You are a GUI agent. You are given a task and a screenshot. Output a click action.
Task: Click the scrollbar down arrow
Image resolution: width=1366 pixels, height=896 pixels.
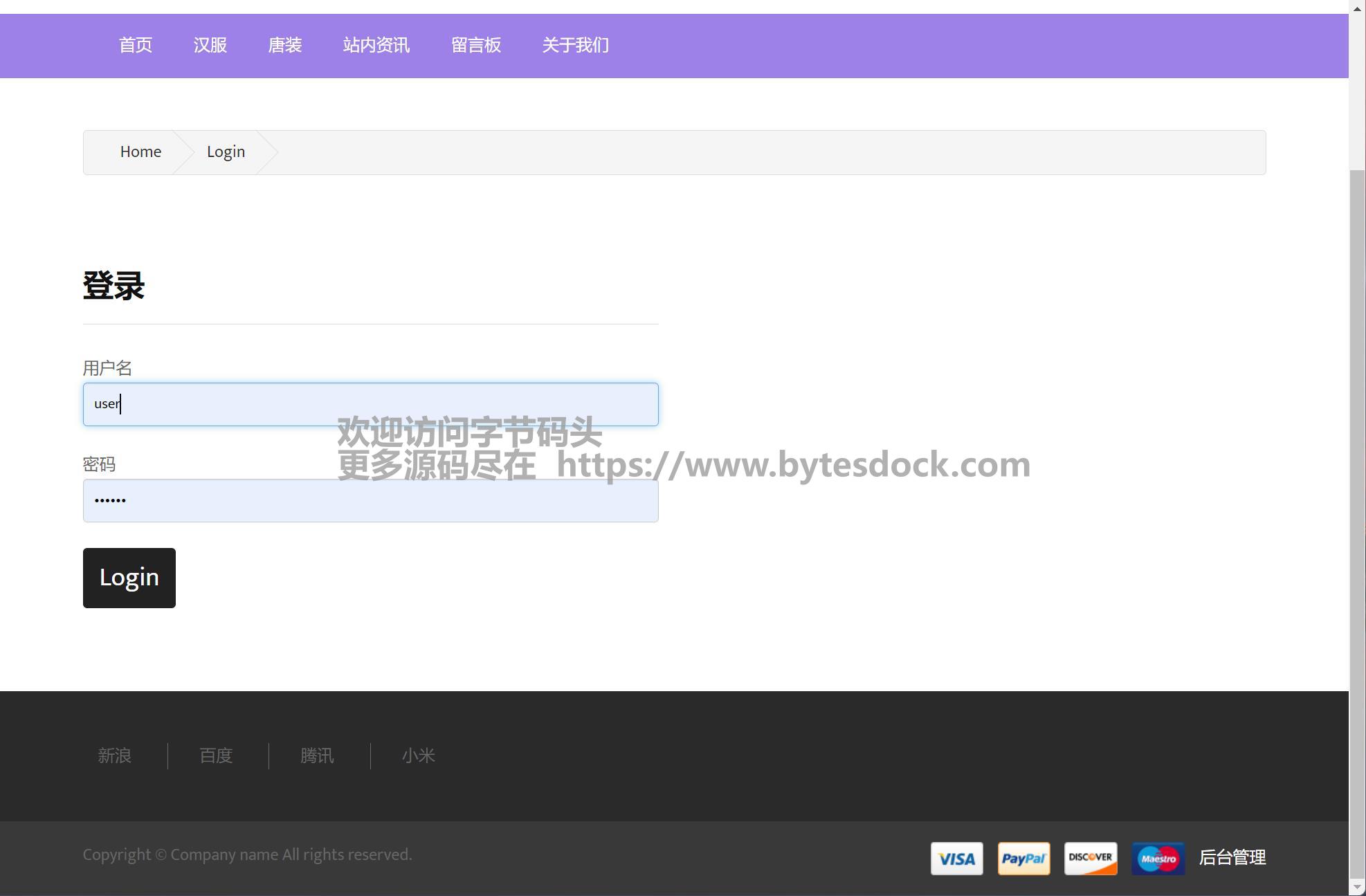[x=1357, y=887]
